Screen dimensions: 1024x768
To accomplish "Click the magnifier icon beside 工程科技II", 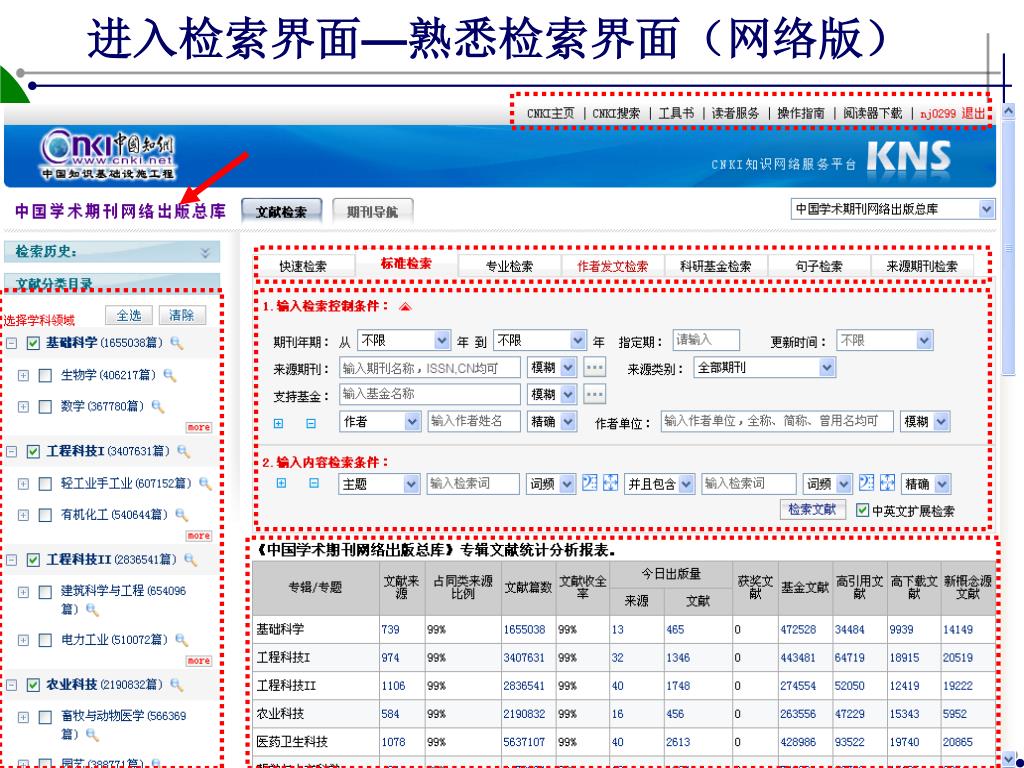I will tap(191, 560).
